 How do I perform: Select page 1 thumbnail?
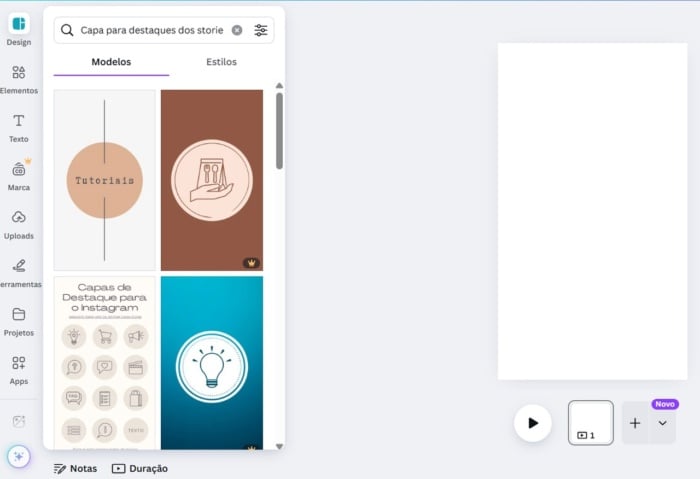pos(591,422)
